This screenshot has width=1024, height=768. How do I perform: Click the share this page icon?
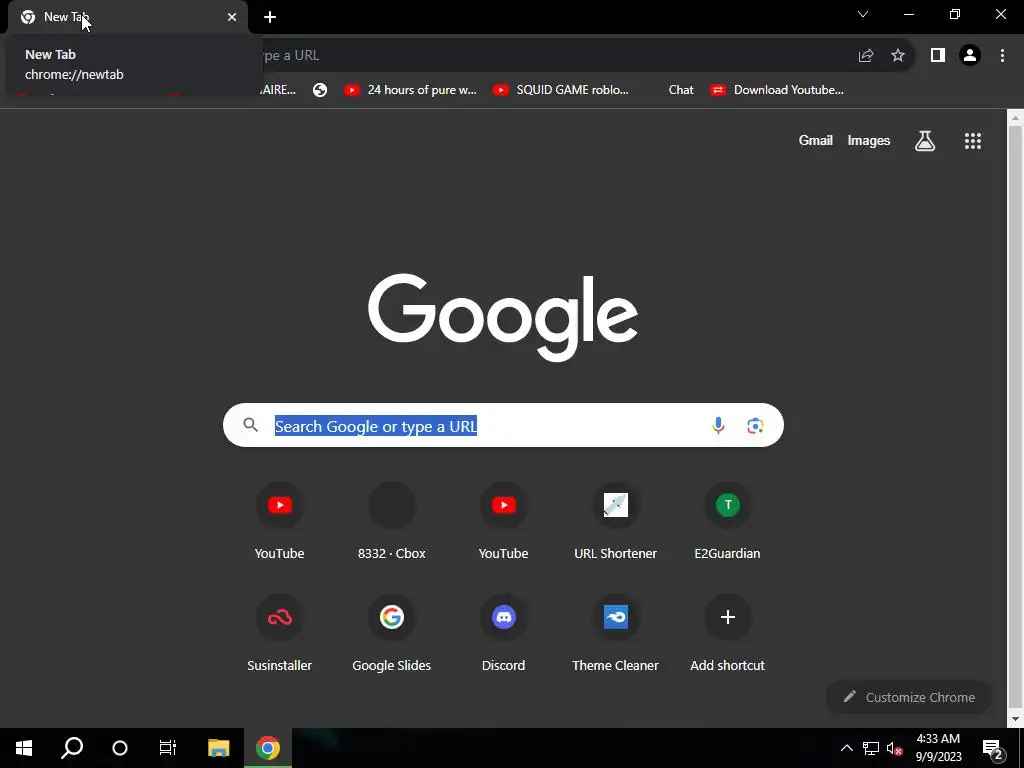tap(866, 56)
